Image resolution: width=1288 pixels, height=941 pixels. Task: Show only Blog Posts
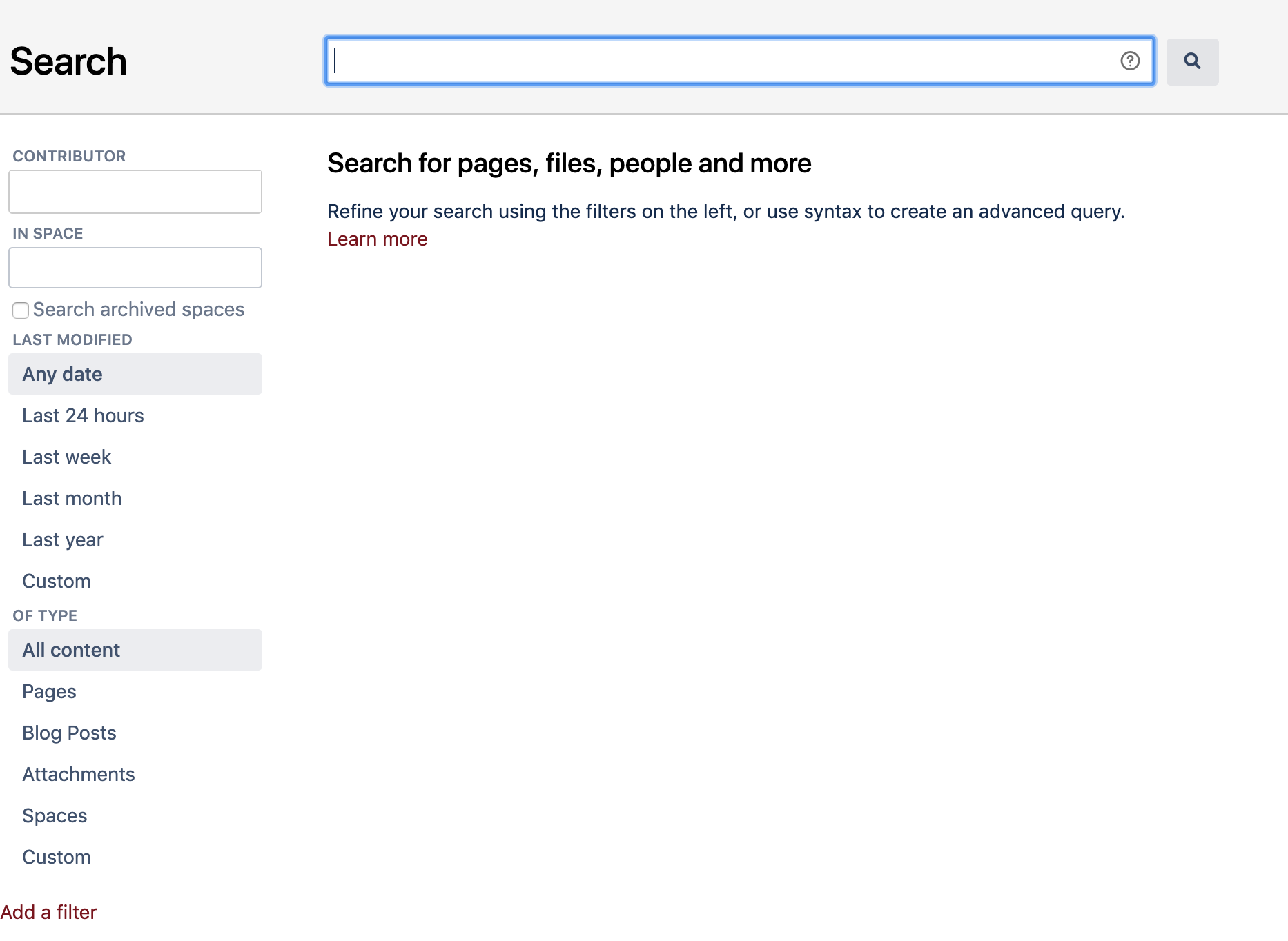tap(69, 733)
